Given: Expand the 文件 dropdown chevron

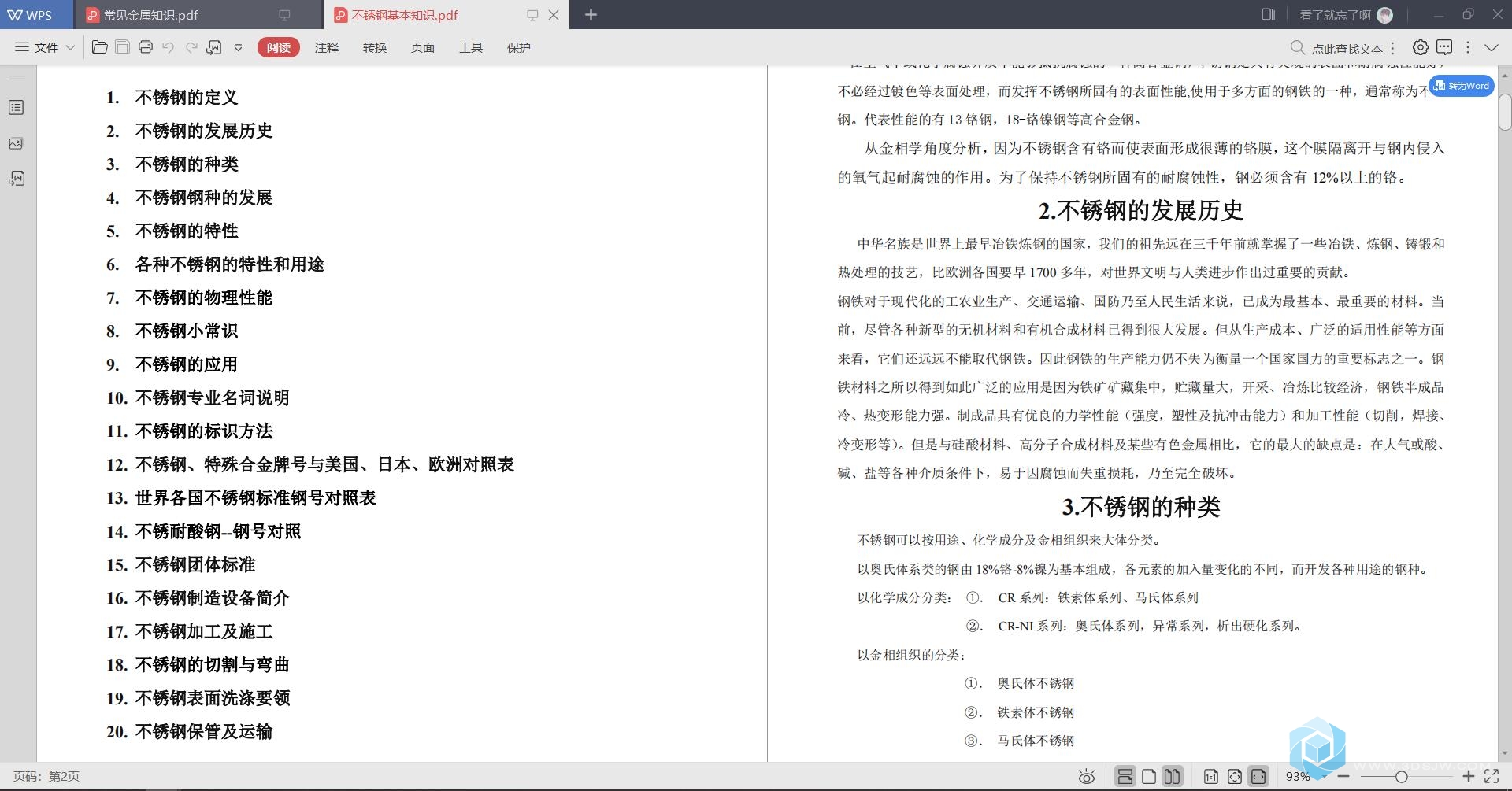Looking at the screenshot, I should pyautogui.click(x=70, y=47).
